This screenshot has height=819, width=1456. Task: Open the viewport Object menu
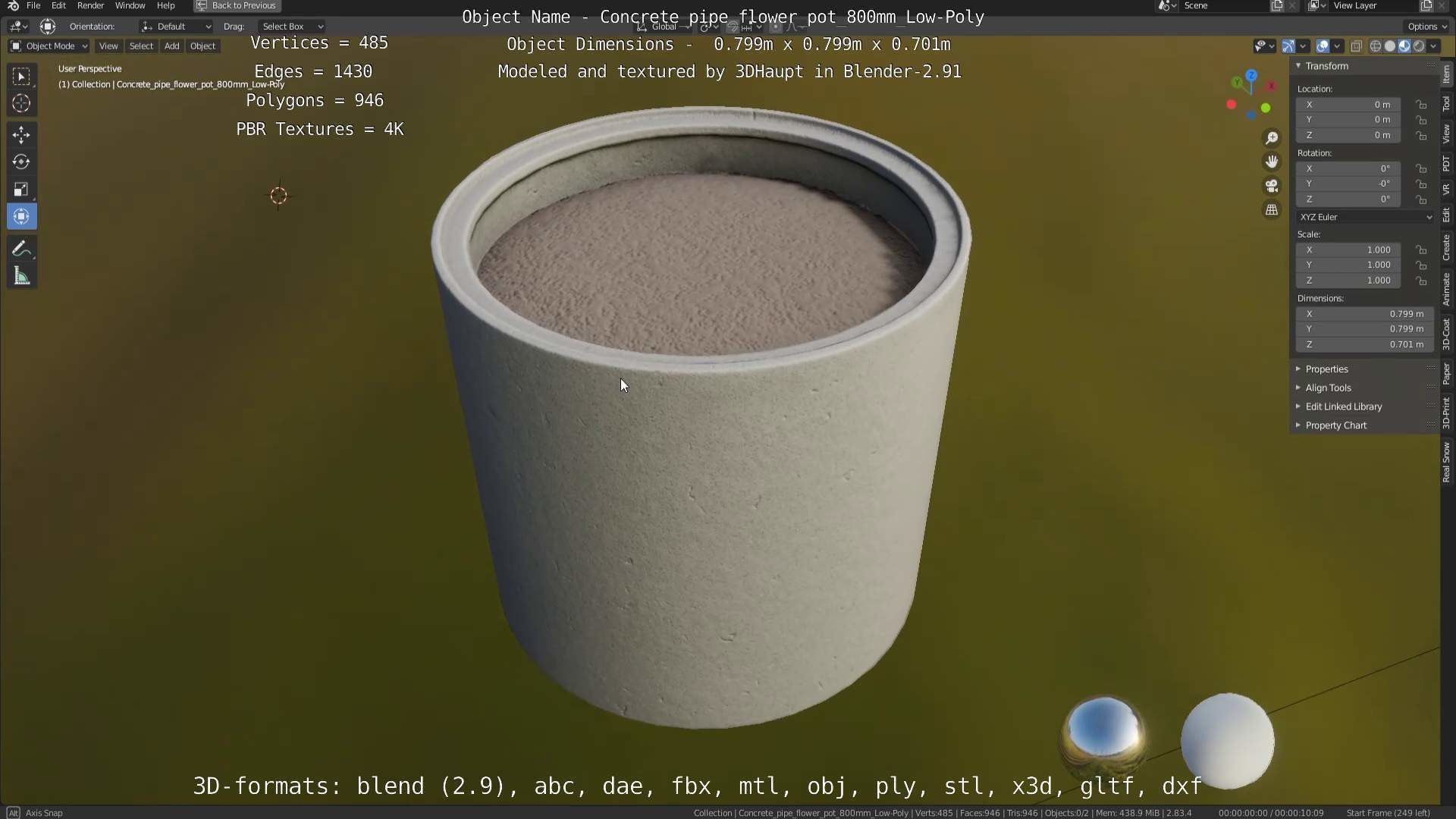pos(202,46)
